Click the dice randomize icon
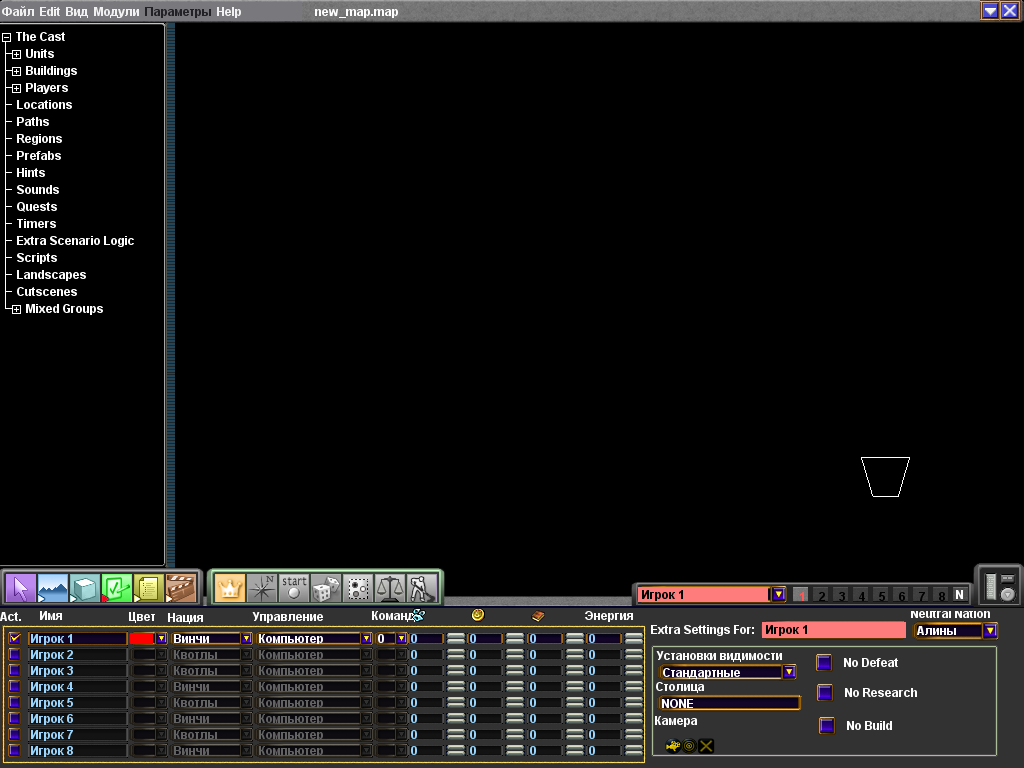This screenshot has width=1024, height=768. pyautogui.click(x=326, y=588)
